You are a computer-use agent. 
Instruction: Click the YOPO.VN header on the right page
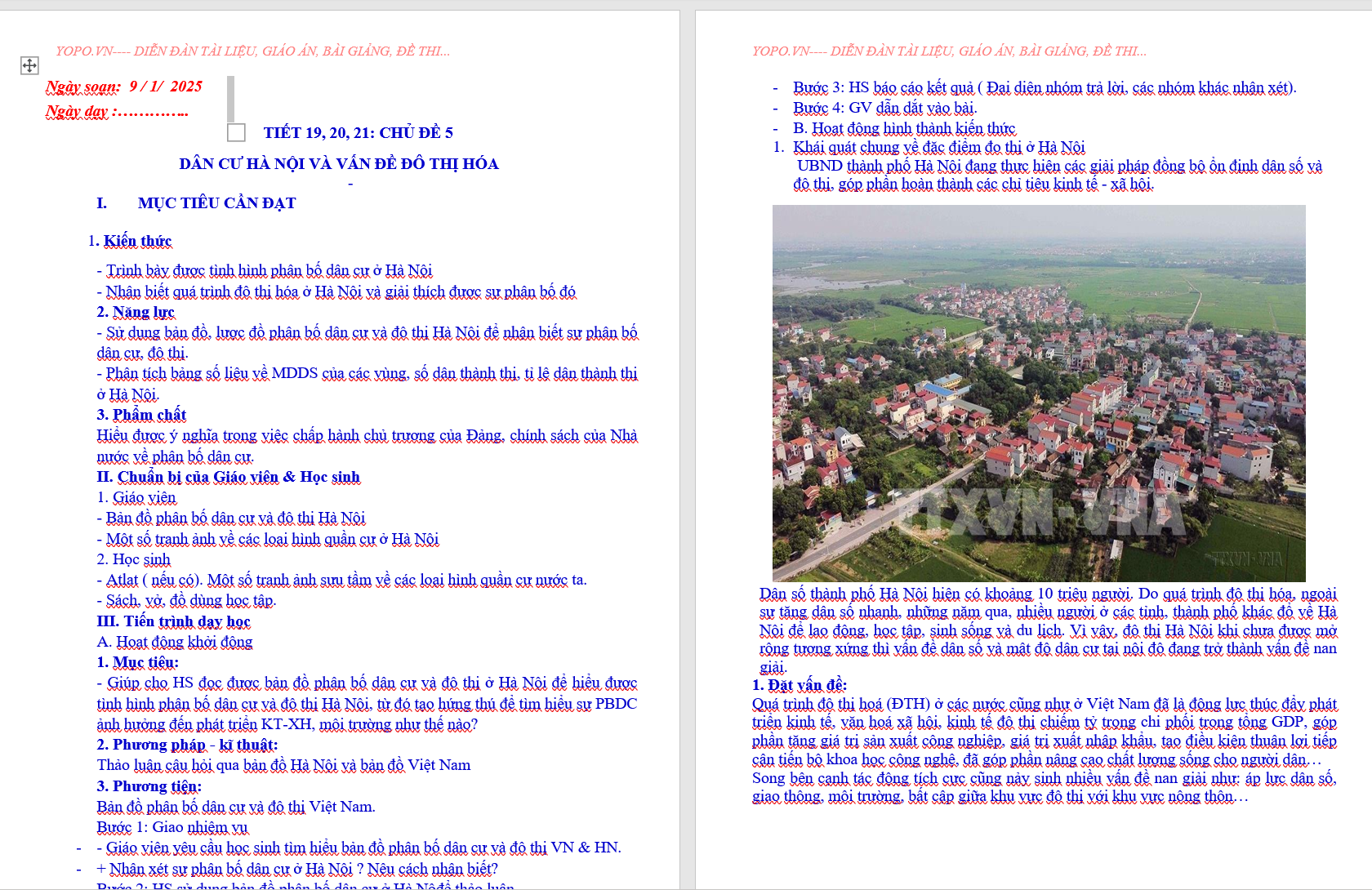(949, 51)
